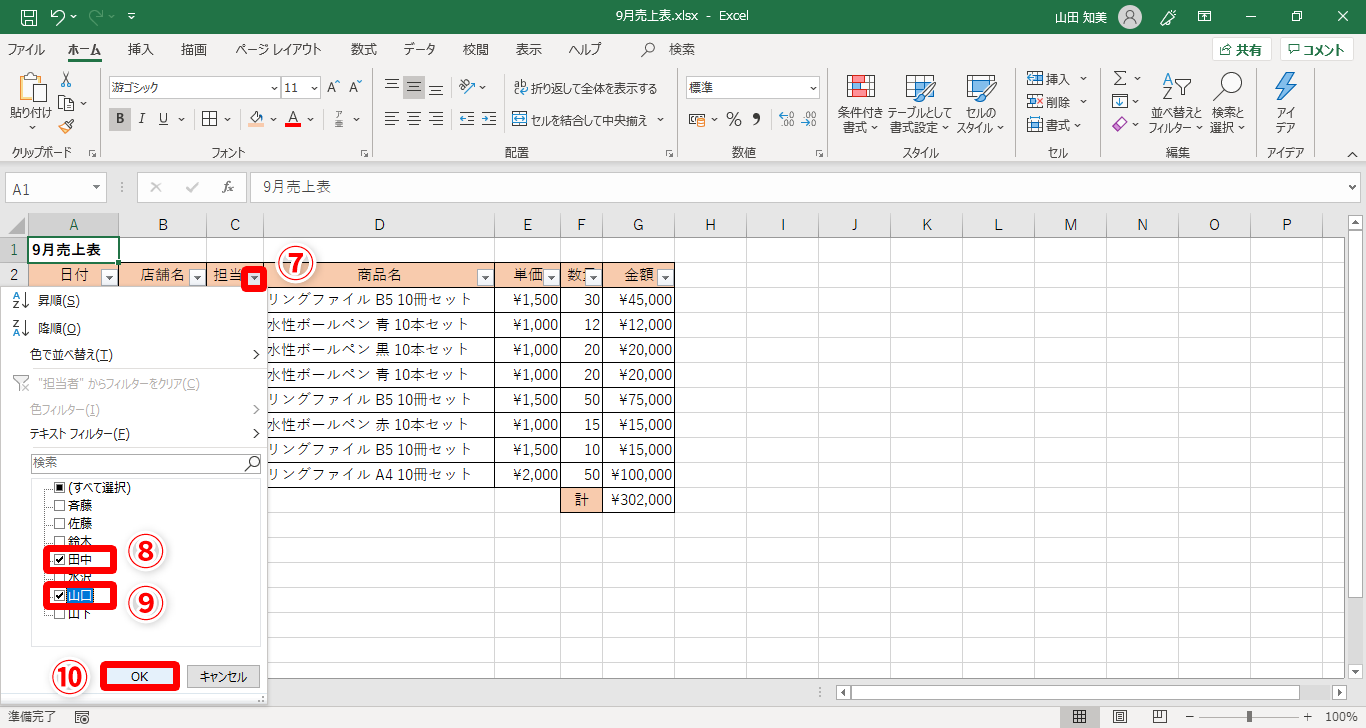
Task: Click the AutoSum sigma icon
Action: [1120, 78]
